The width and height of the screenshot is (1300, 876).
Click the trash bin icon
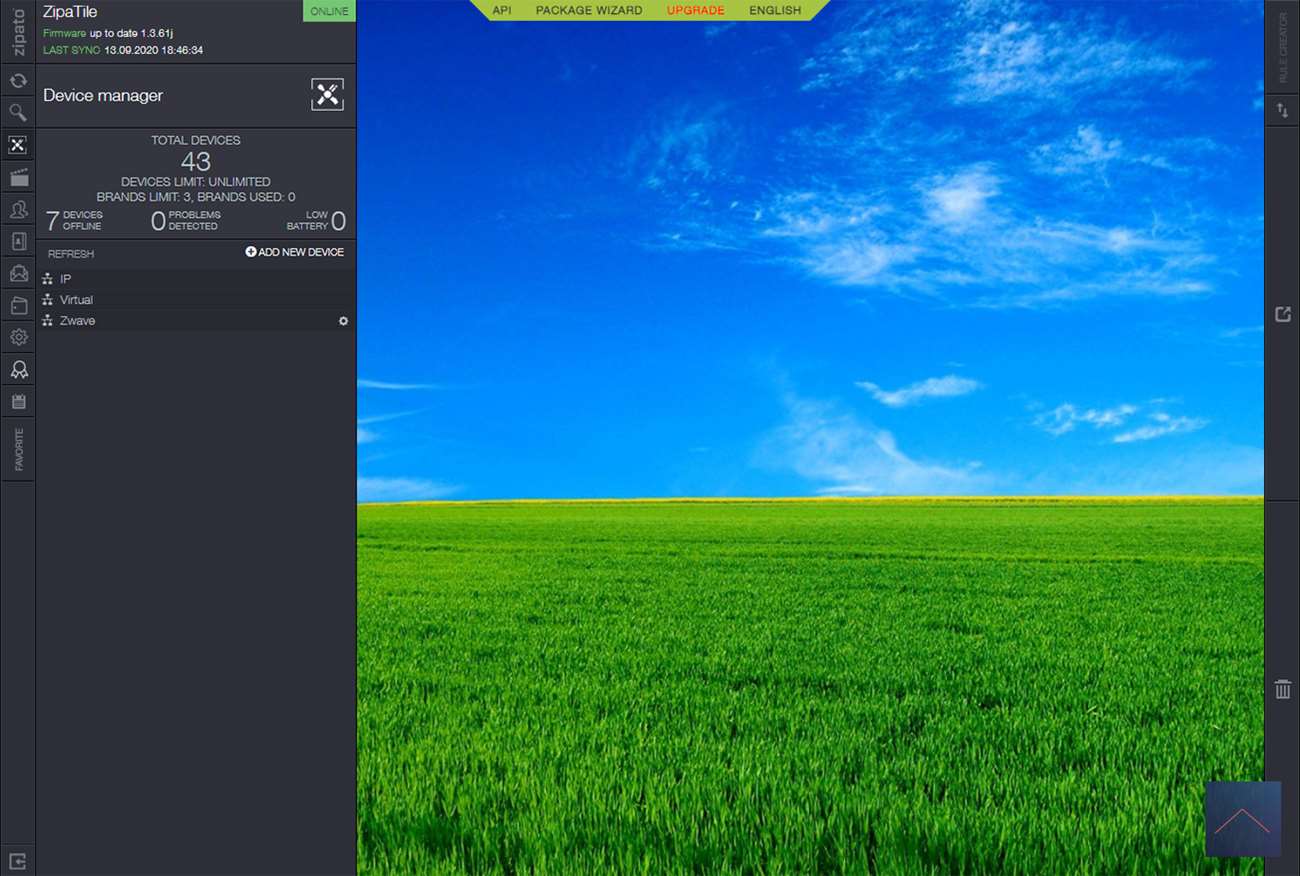pyautogui.click(x=1283, y=689)
